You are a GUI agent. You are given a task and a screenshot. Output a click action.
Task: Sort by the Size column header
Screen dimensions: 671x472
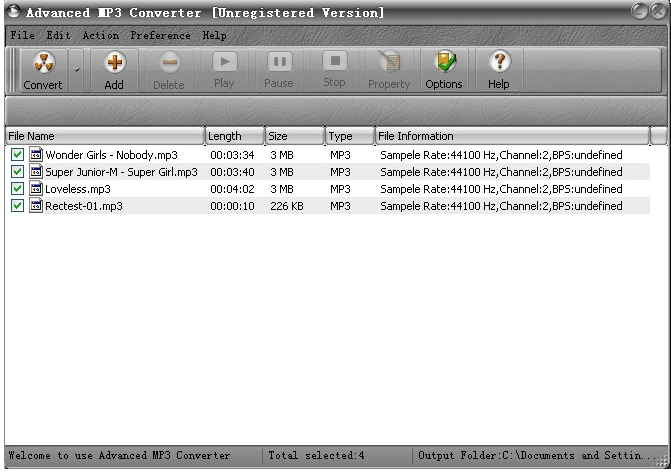pos(295,136)
